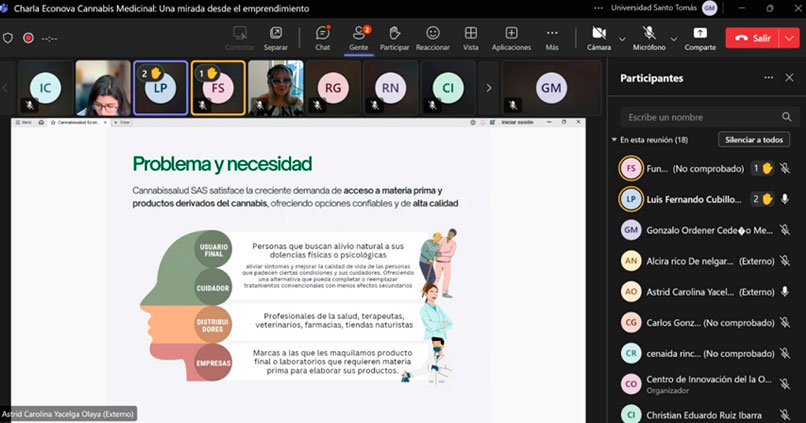Open Aplicaciones in the toolbar
Screen dimensions: 806x423
pos(511,38)
